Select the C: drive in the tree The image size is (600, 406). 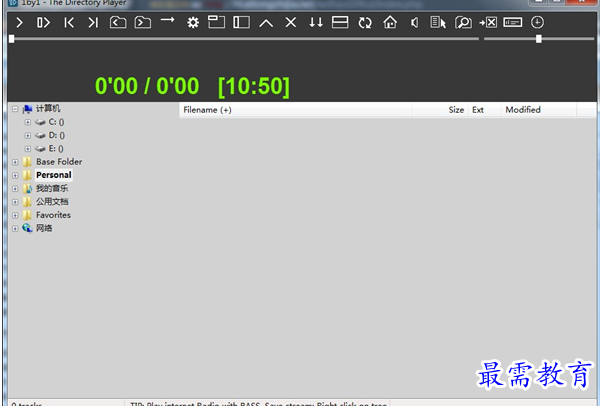coord(56,122)
